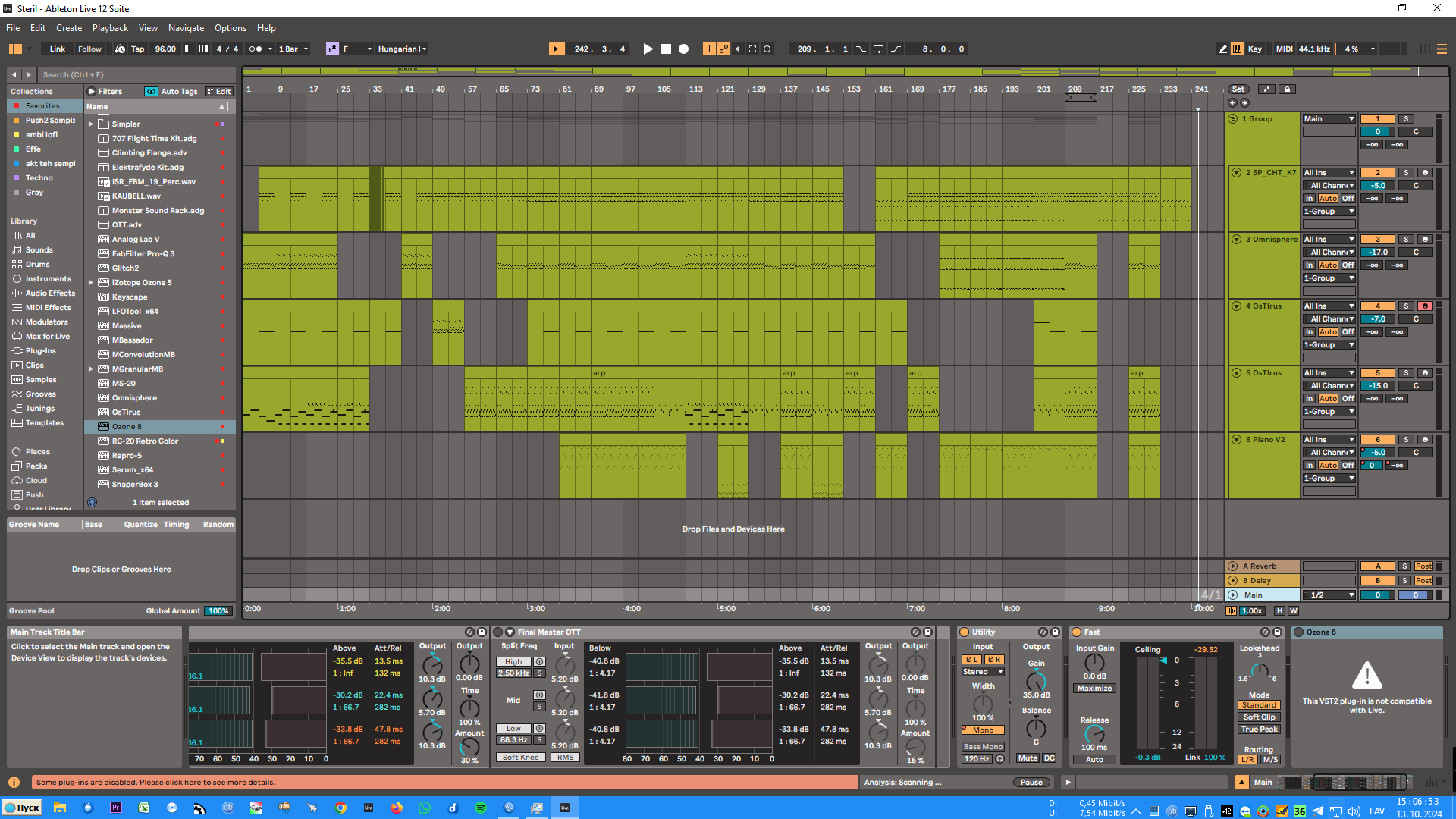Toggle the Draw Mode pencil icon
The image size is (1456, 819).
click(1222, 49)
